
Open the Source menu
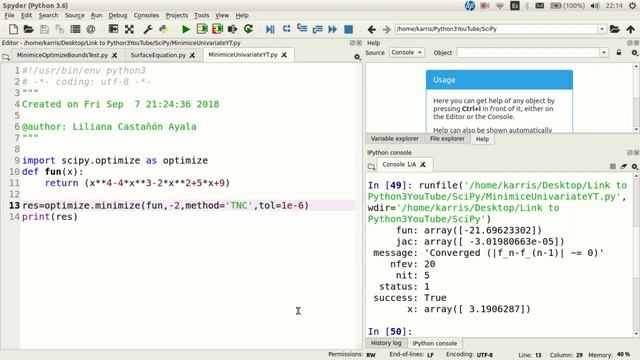click(x=75, y=15)
